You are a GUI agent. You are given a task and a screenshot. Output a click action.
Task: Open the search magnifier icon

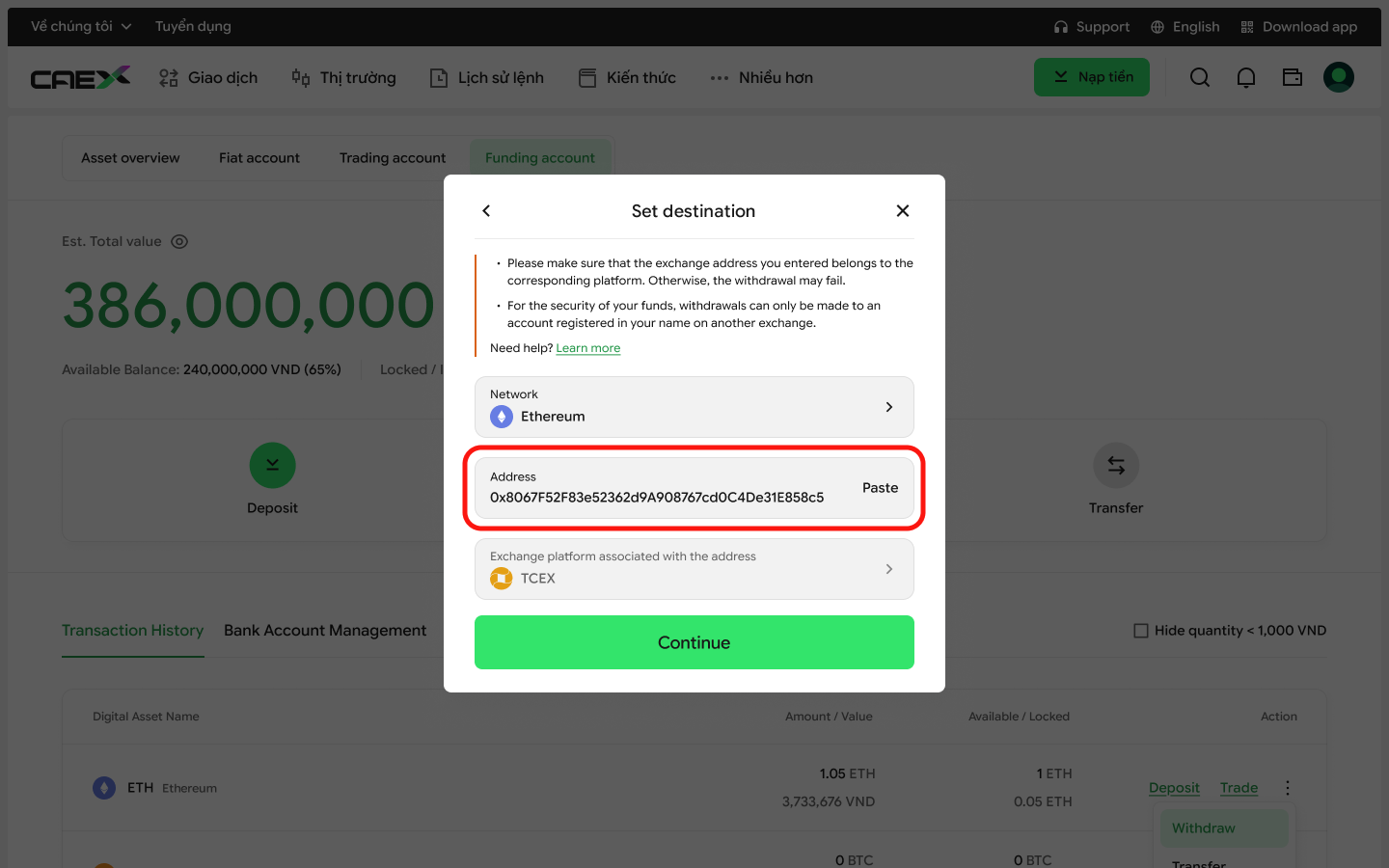(1200, 77)
